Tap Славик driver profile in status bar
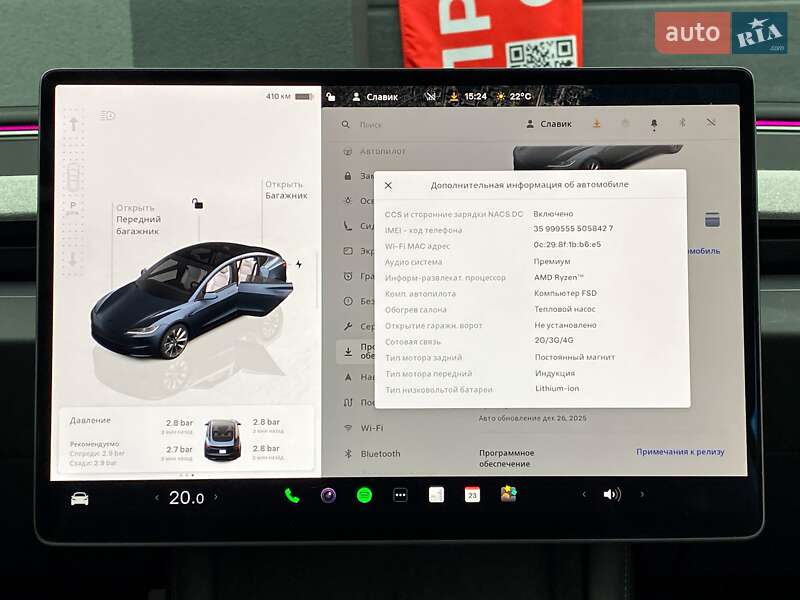Viewport: 800px width, 600px height. [x=375, y=96]
